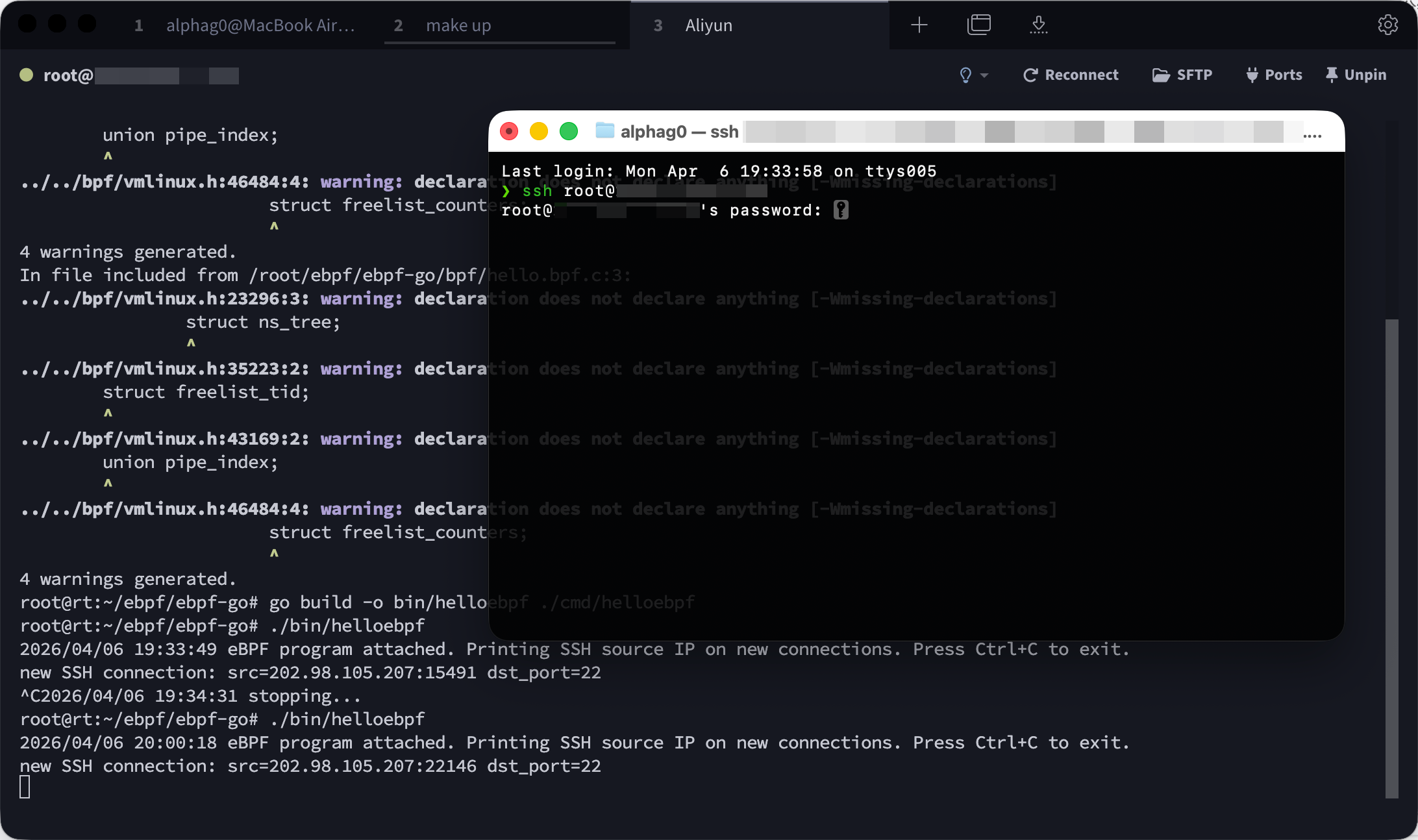
Task: Click the download/import icon in tab bar
Action: point(1038,25)
